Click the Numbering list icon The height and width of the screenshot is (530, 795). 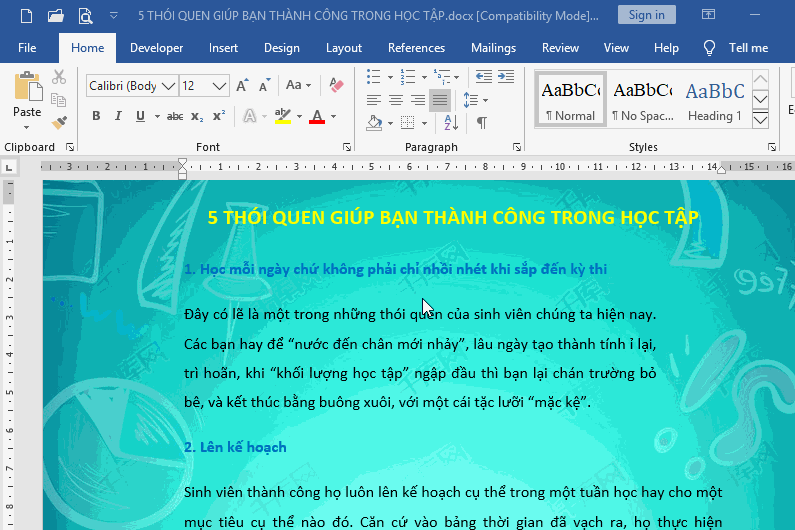pos(408,77)
